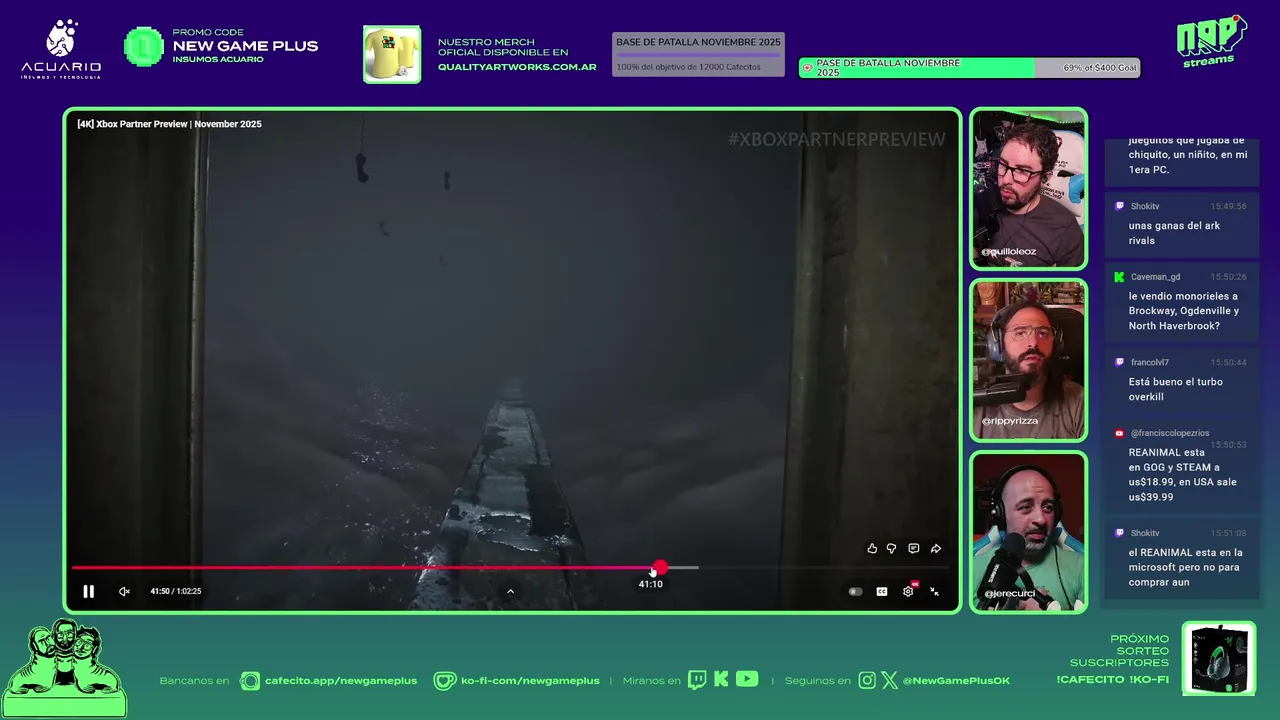Open the yellow t-shirt merch thumbnail
Screen dimensions: 1280x720
pyautogui.click(x=392, y=54)
